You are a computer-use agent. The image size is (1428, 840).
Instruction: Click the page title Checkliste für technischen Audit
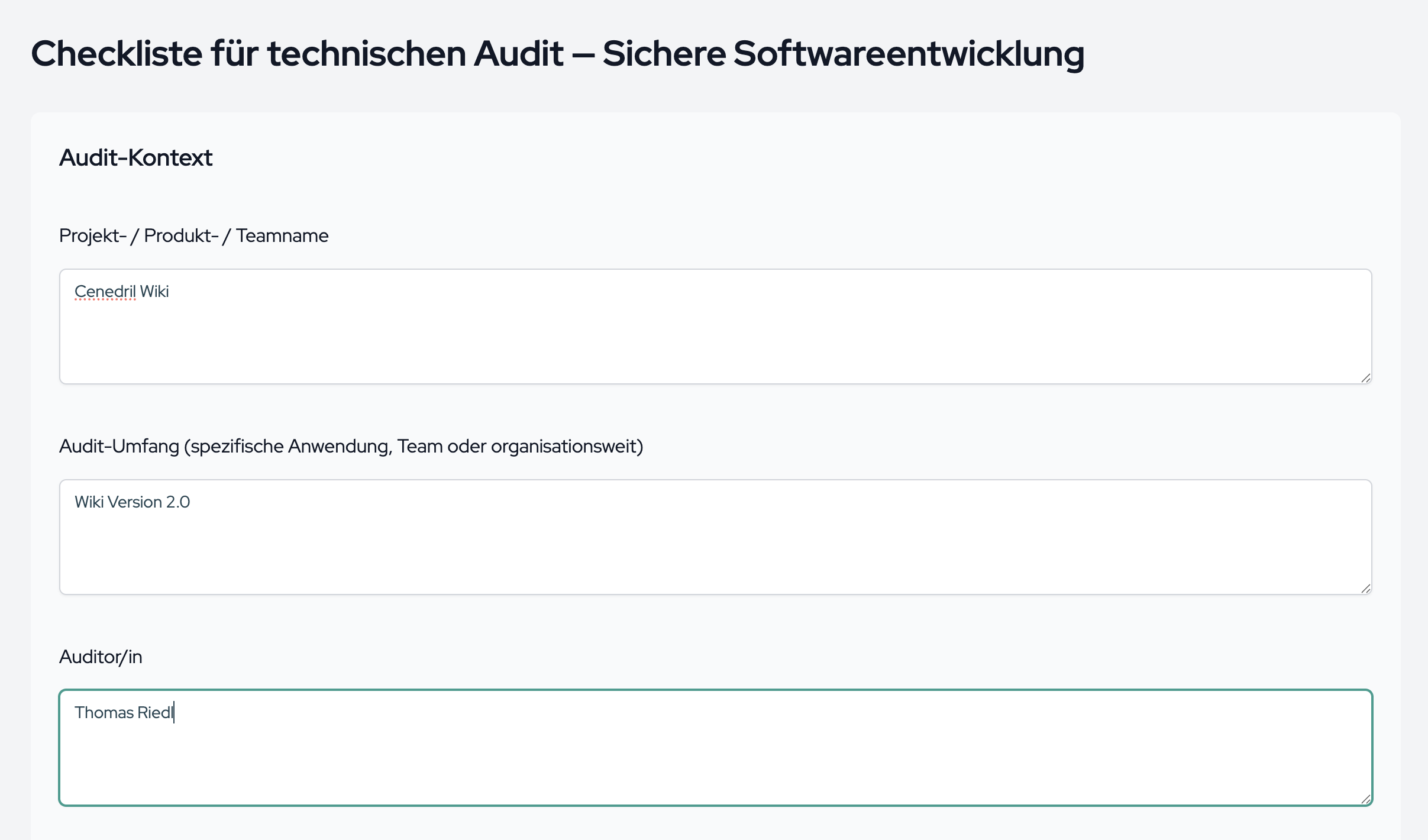pyautogui.click(x=557, y=54)
